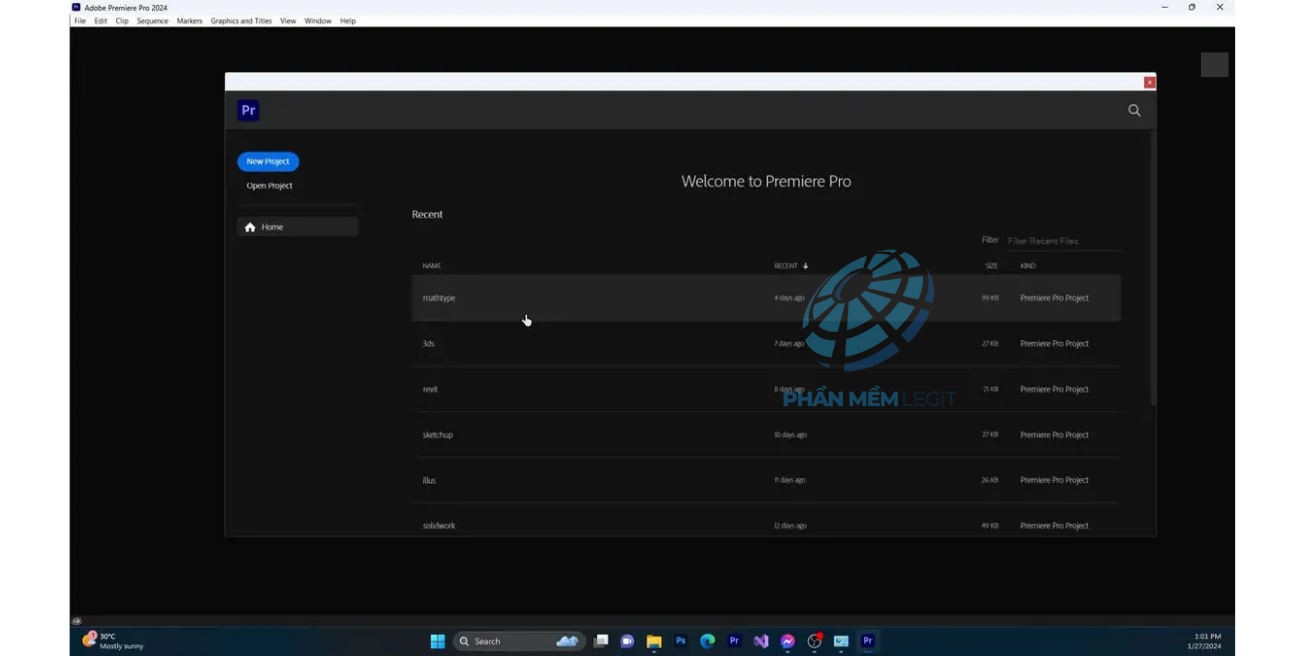The width and height of the screenshot is (1305, 656).
Task: Open the solidwork recent project
Action: (766, 520)
